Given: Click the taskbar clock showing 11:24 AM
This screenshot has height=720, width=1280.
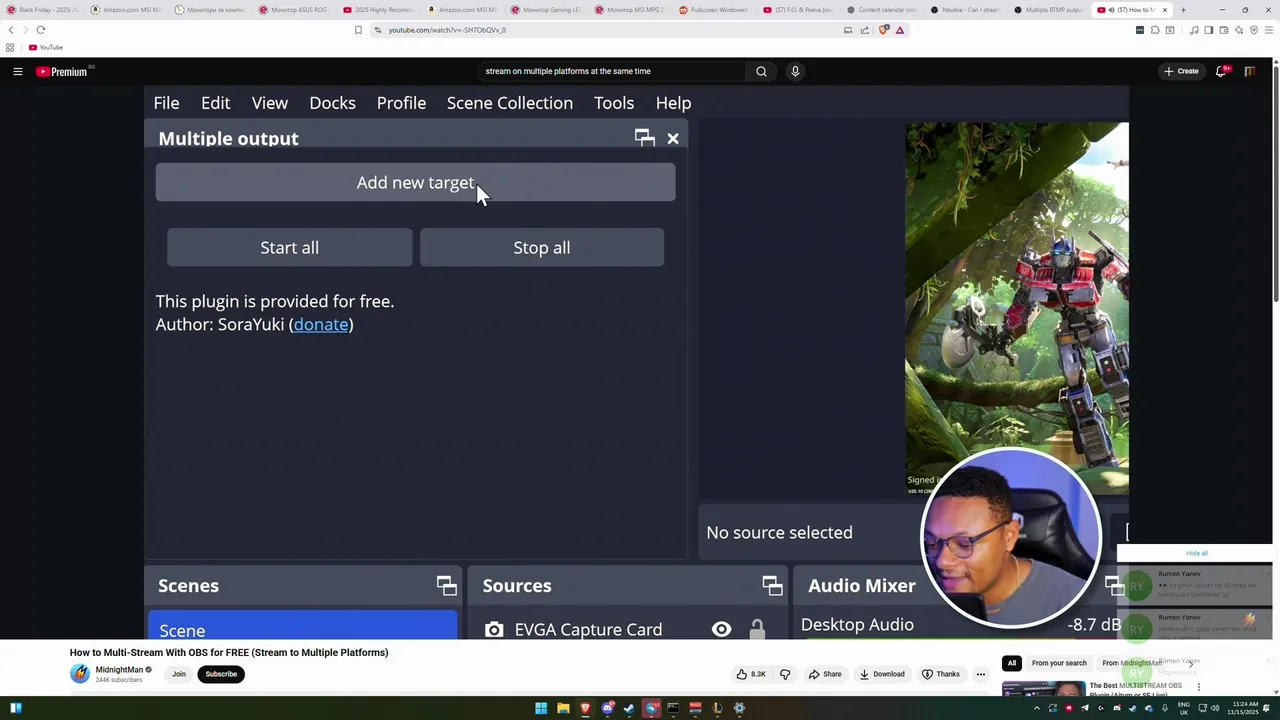Looking at the screenshot, I should (1245, 708).
